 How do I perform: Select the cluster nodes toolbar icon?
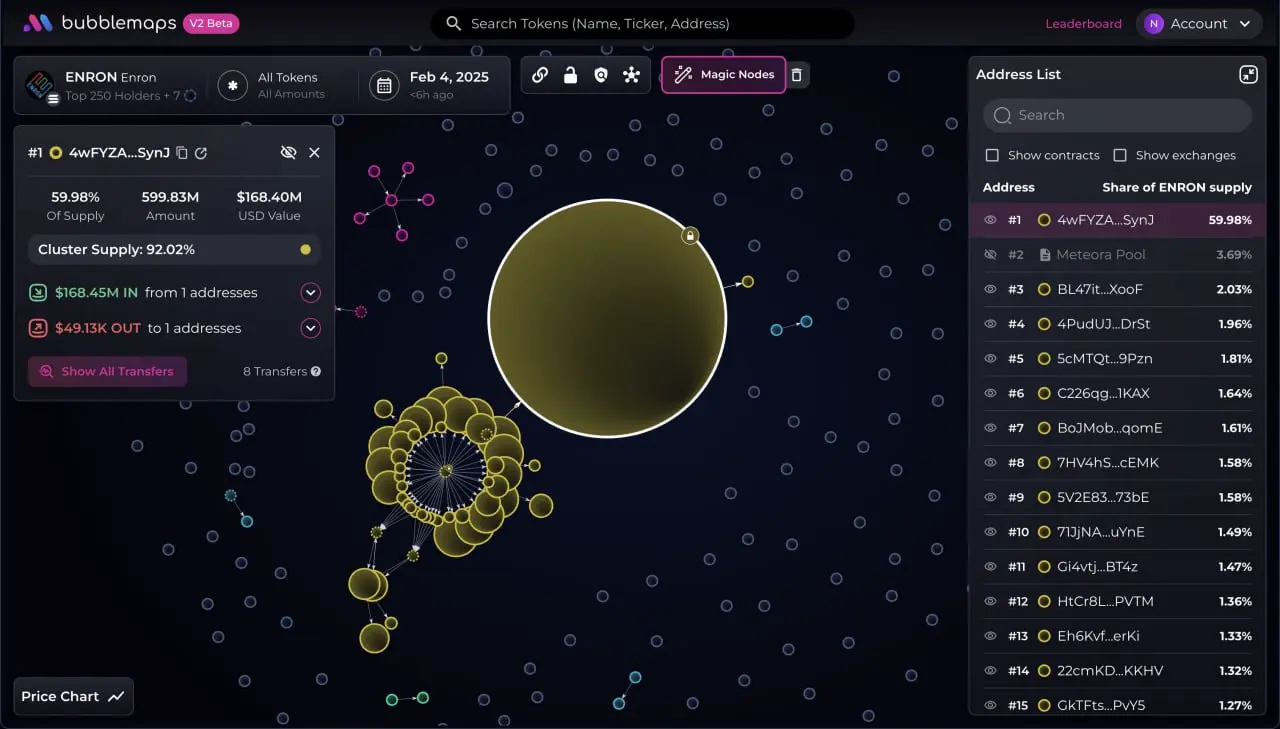(x=631, y=74)
